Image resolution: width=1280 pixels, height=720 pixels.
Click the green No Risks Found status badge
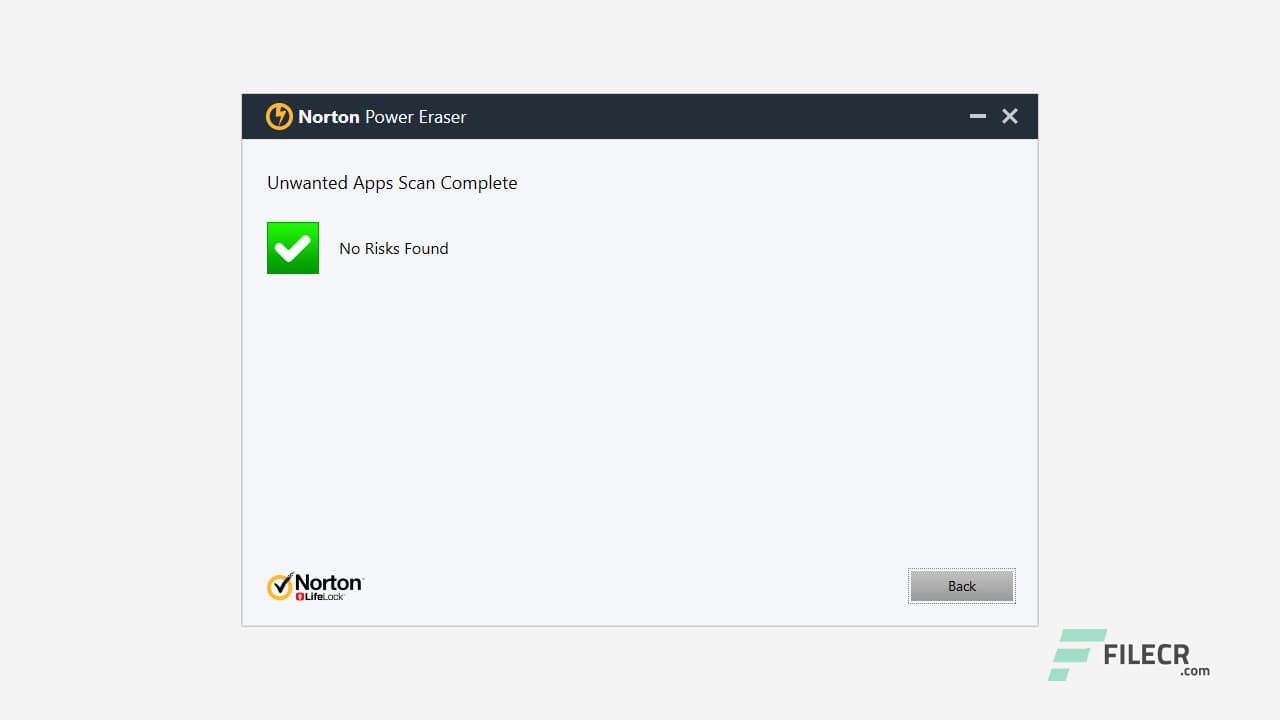point(292,247)
